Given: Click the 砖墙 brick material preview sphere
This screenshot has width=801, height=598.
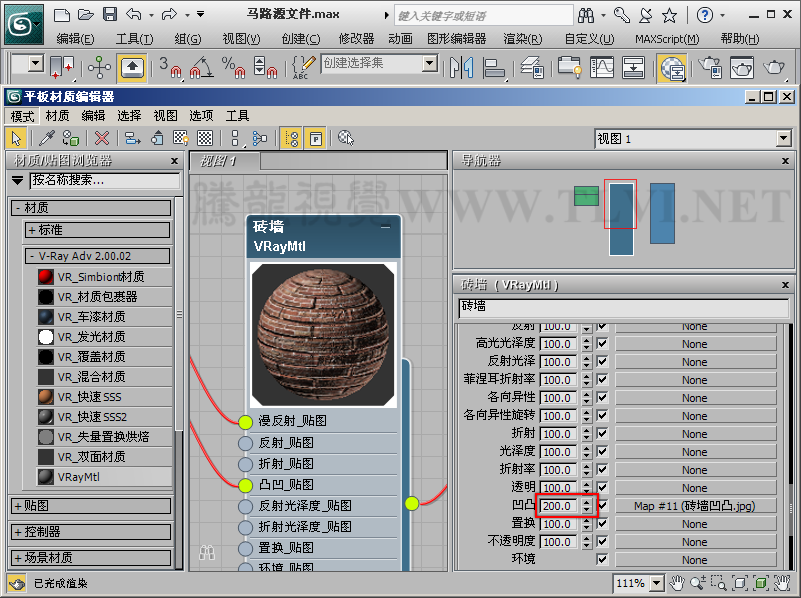Looking at the screenshot, I should click(x=323, y=333).
